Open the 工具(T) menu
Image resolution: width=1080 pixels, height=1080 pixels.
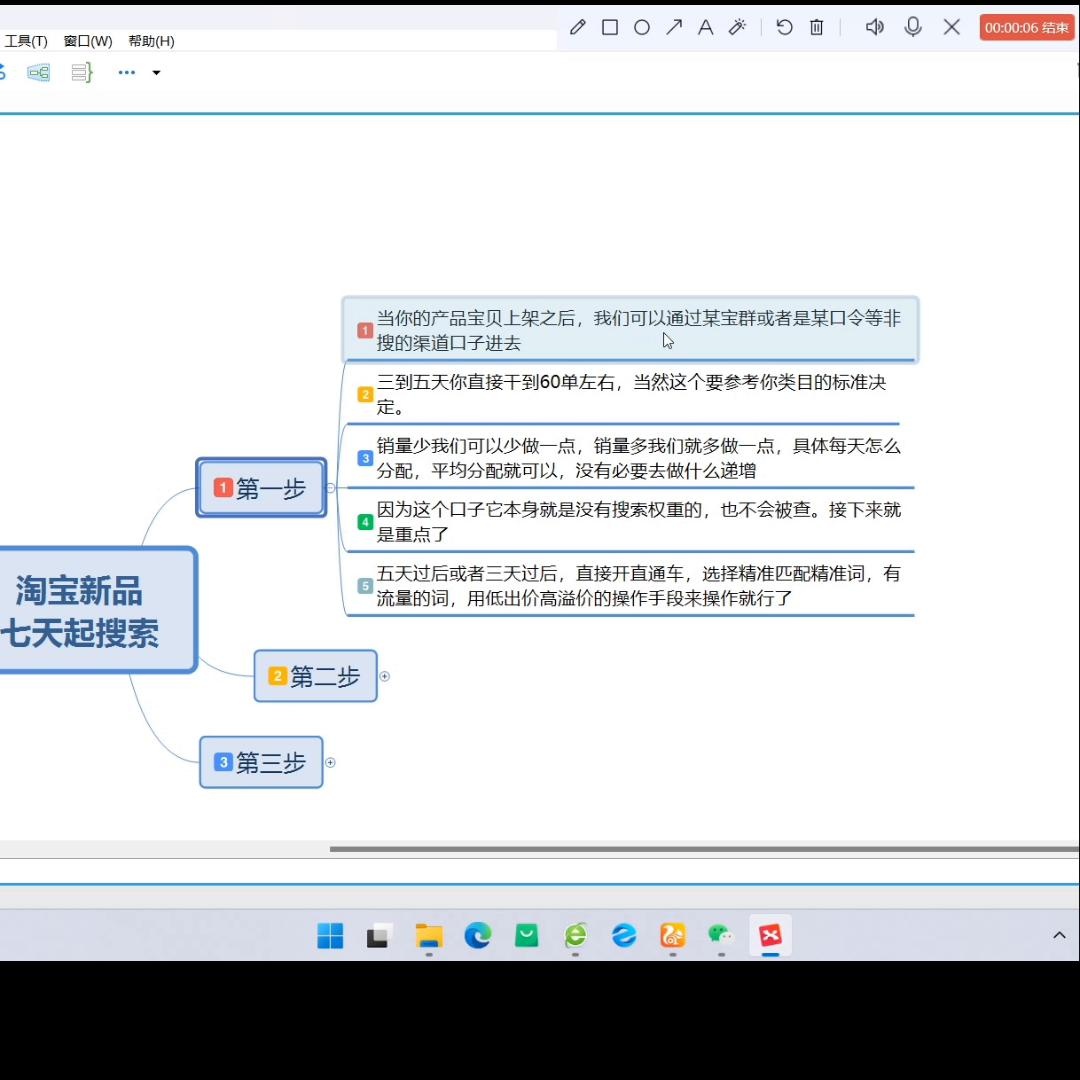[x=26, y=41]
